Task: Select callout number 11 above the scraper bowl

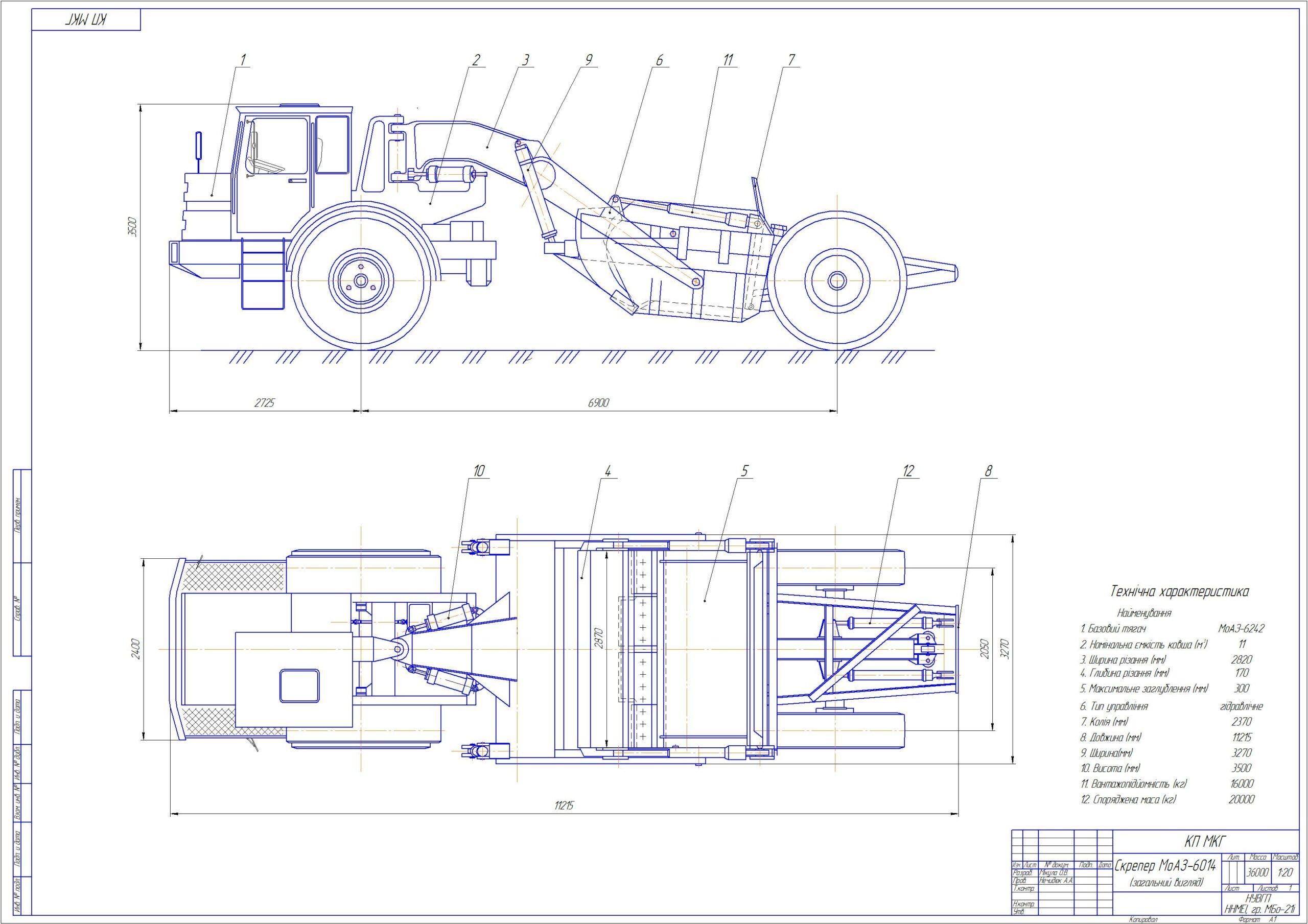Action: (x=728, y=59)
